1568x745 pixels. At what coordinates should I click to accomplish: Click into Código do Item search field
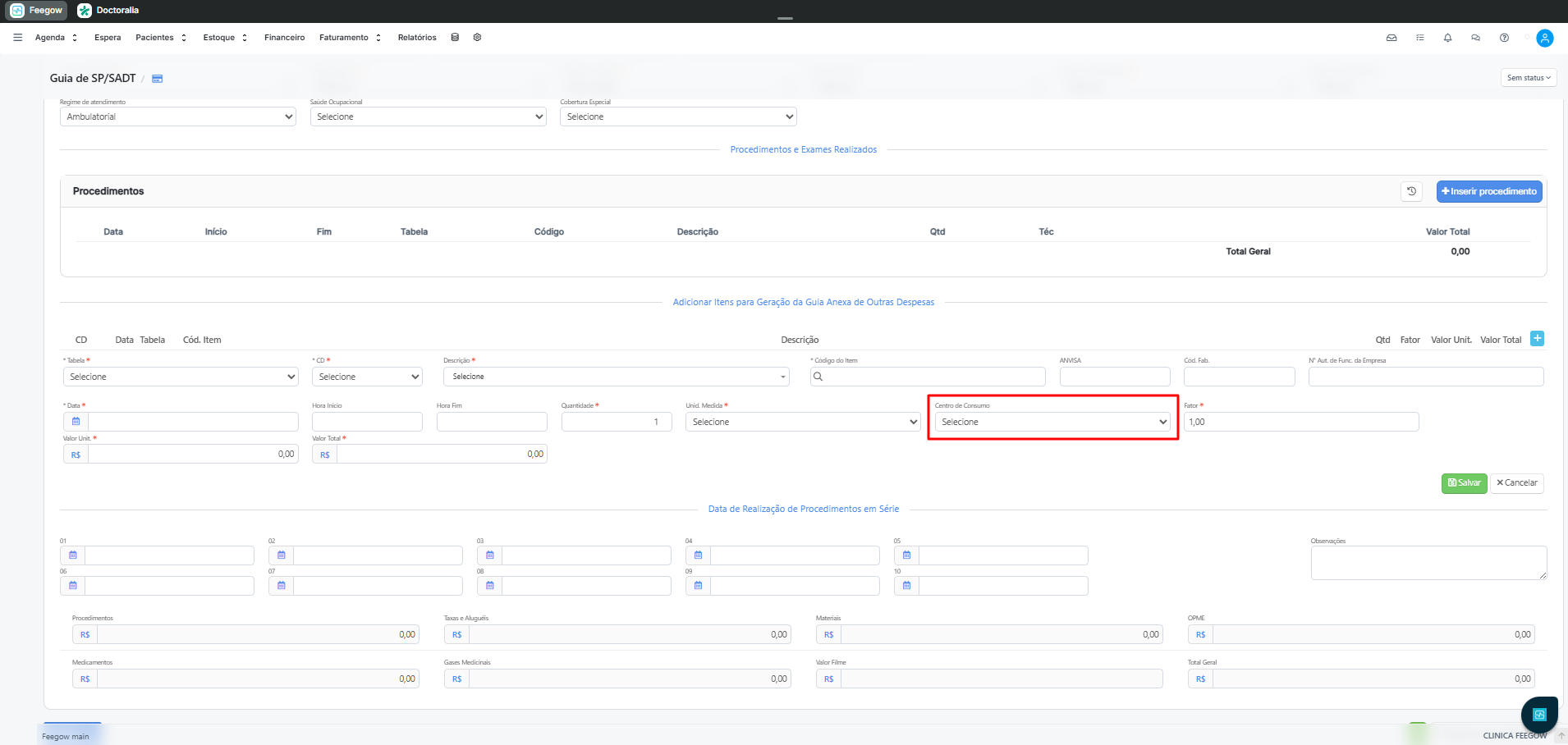click(928, 377)
